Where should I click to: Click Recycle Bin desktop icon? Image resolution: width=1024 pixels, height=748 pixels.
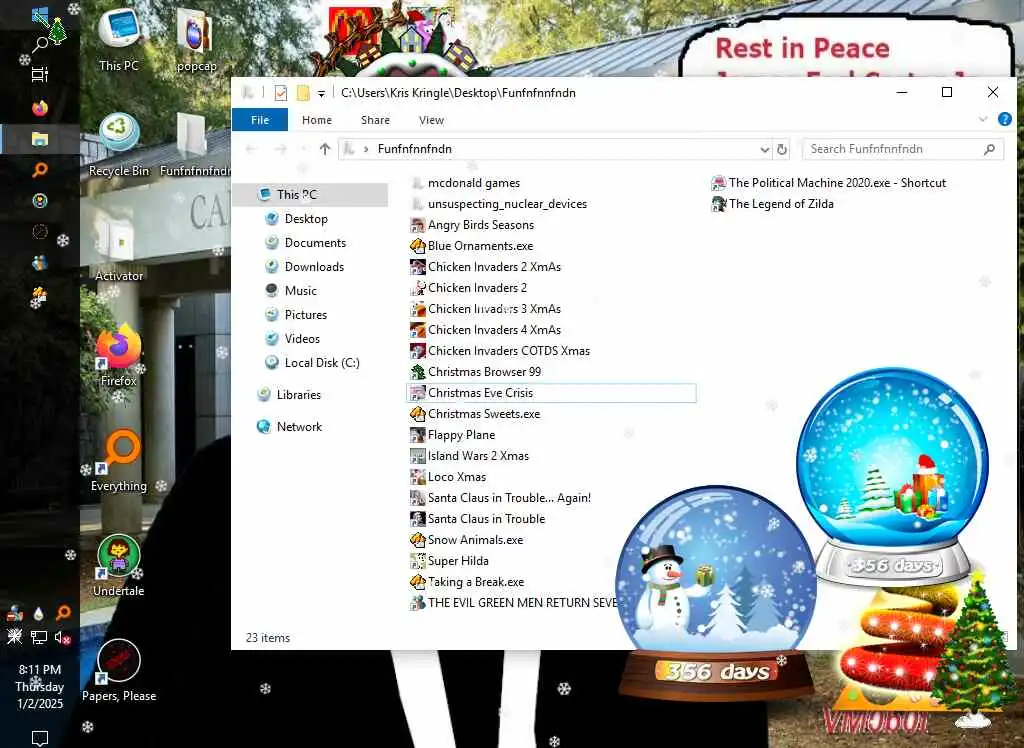(119, 145)
